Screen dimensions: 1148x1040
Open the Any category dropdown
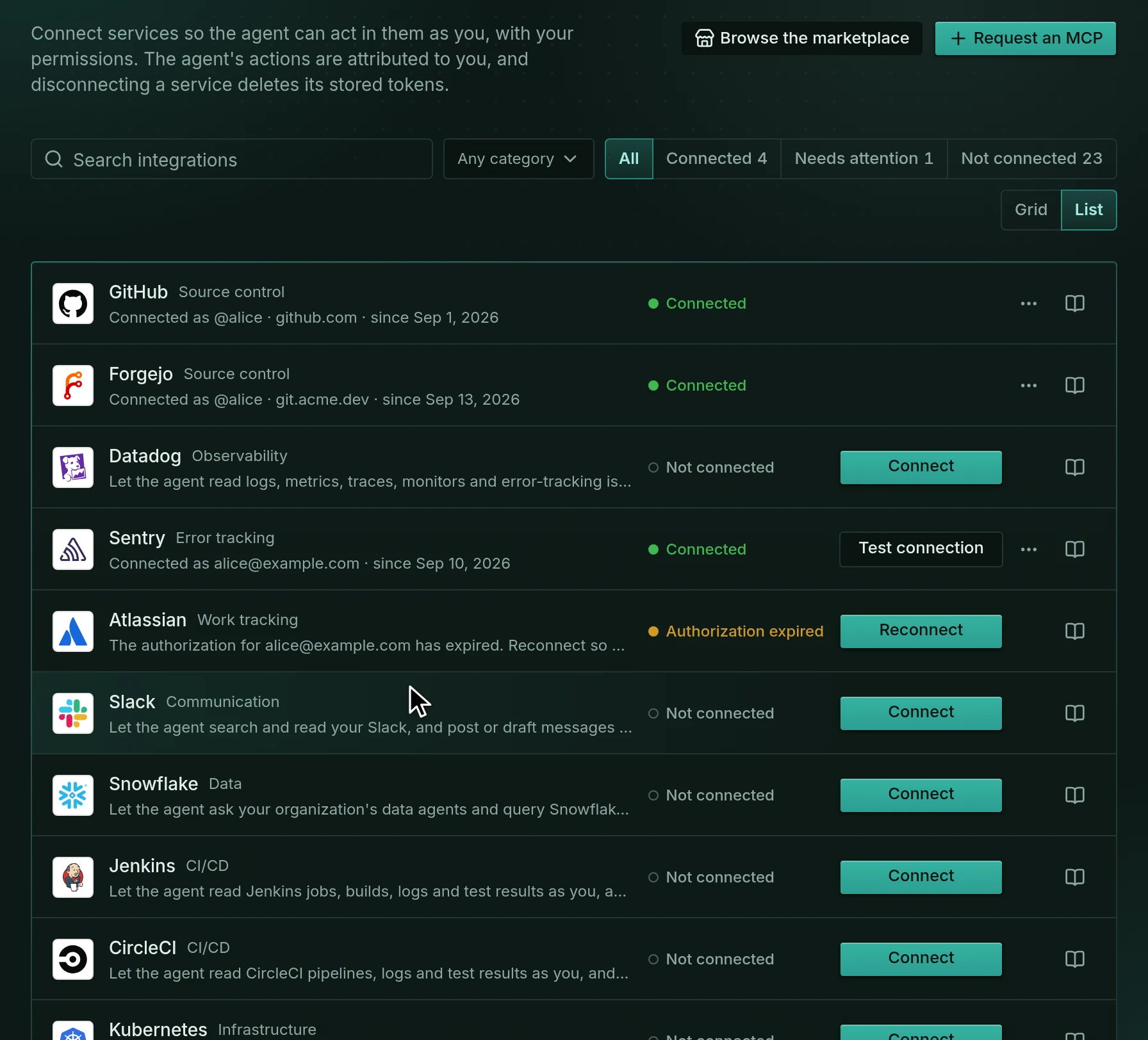click(x=518, y=159)
